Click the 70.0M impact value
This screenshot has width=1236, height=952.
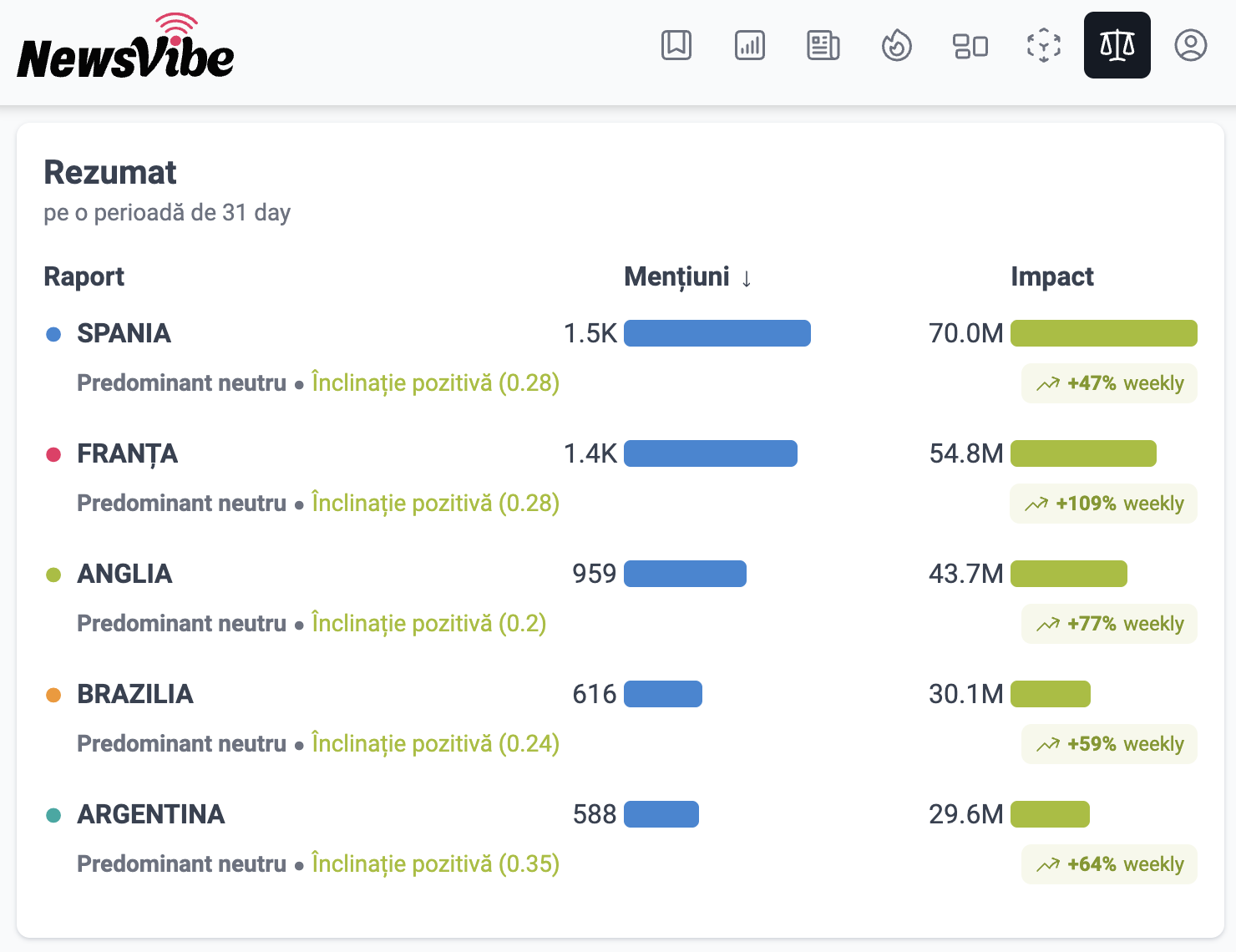(x=966, y=333)
